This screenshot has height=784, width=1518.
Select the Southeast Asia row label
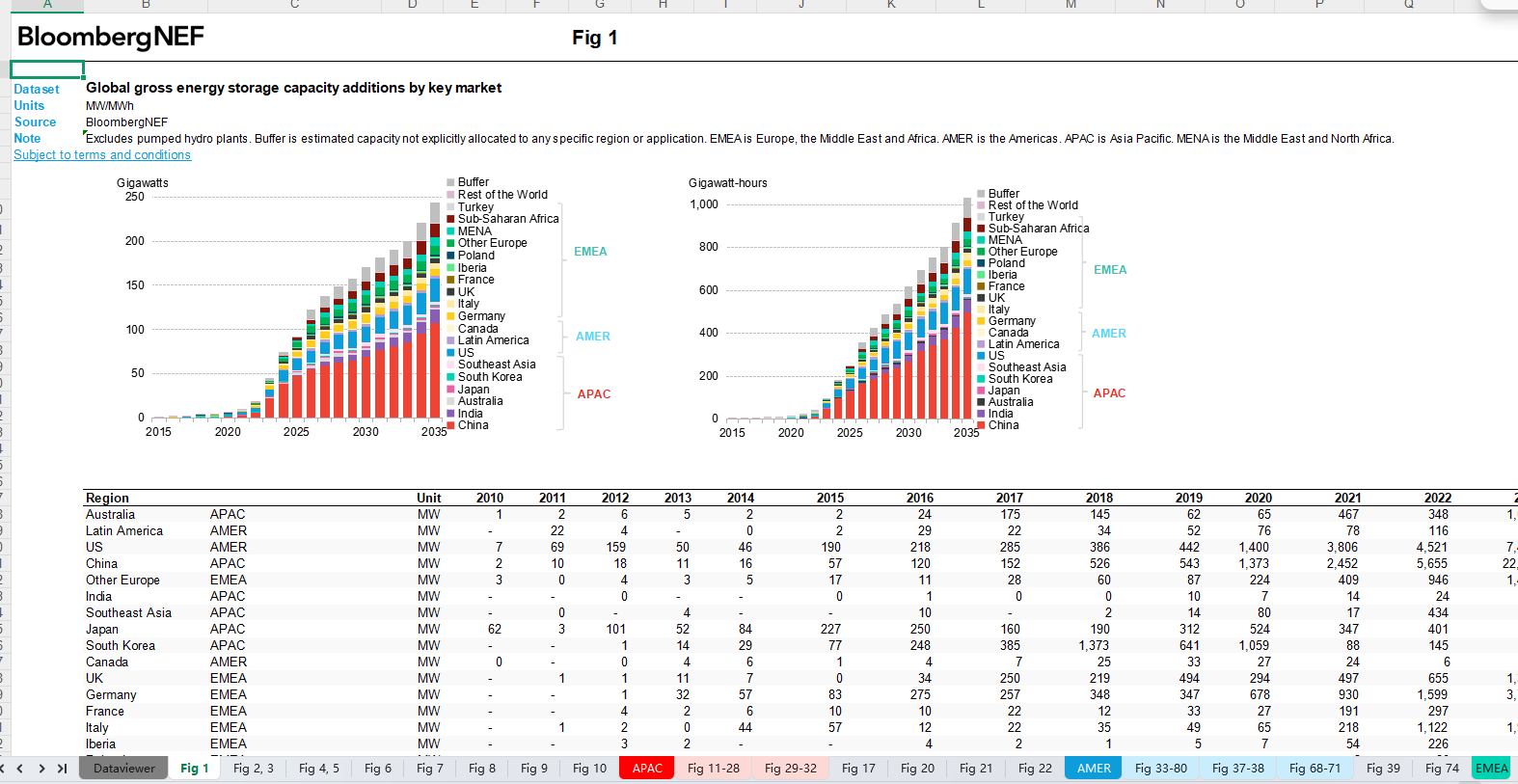coord(128,613)
